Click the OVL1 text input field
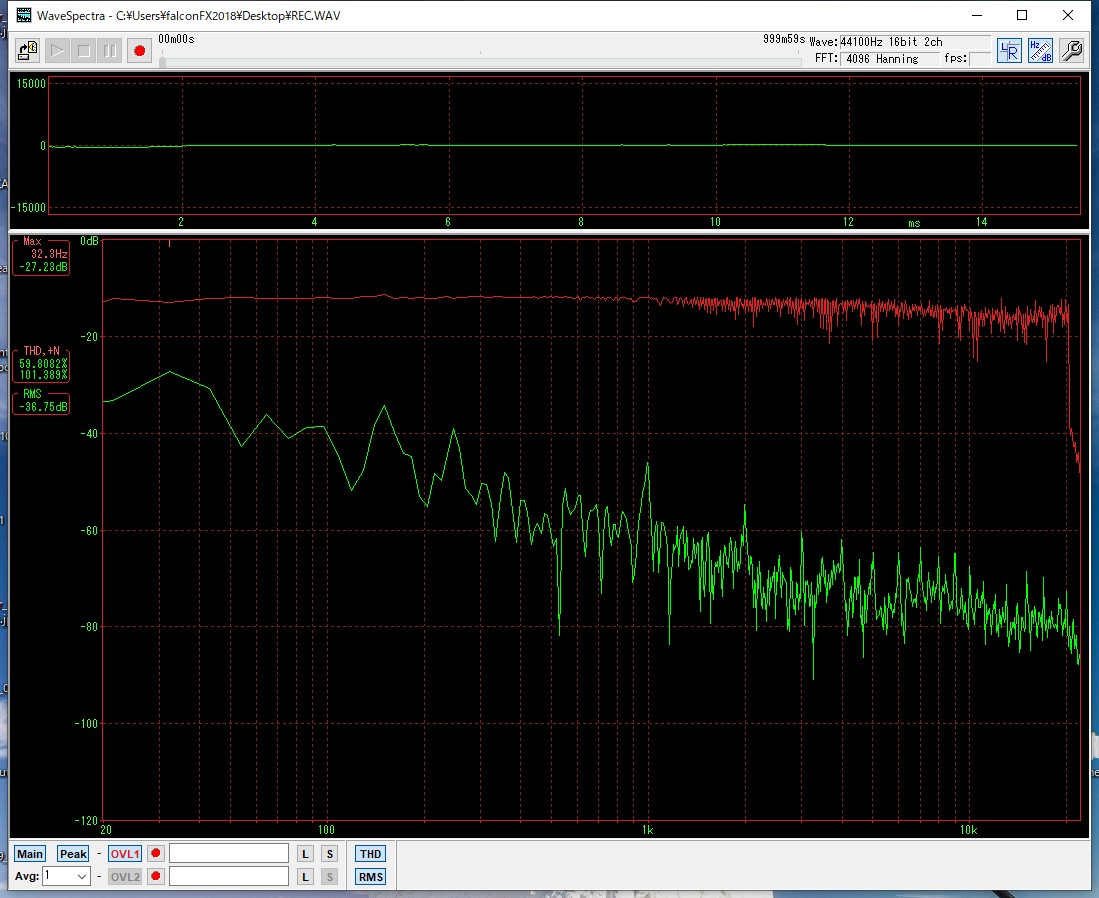Image resolution: width=1099 pixels, height=898 pixels. tap(228, 854)
